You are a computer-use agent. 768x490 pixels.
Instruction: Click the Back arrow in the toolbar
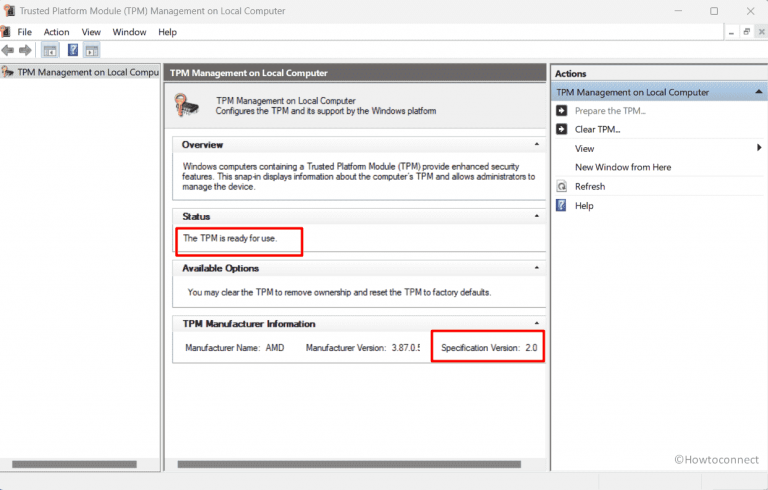[8, 50]
